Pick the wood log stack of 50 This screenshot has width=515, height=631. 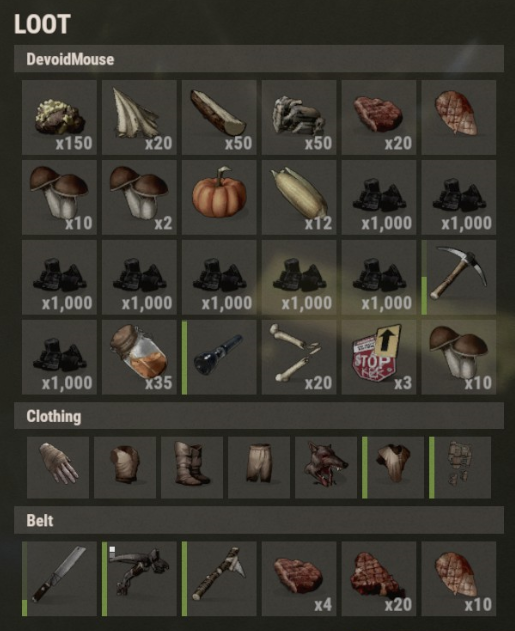(x=219, y=117)
